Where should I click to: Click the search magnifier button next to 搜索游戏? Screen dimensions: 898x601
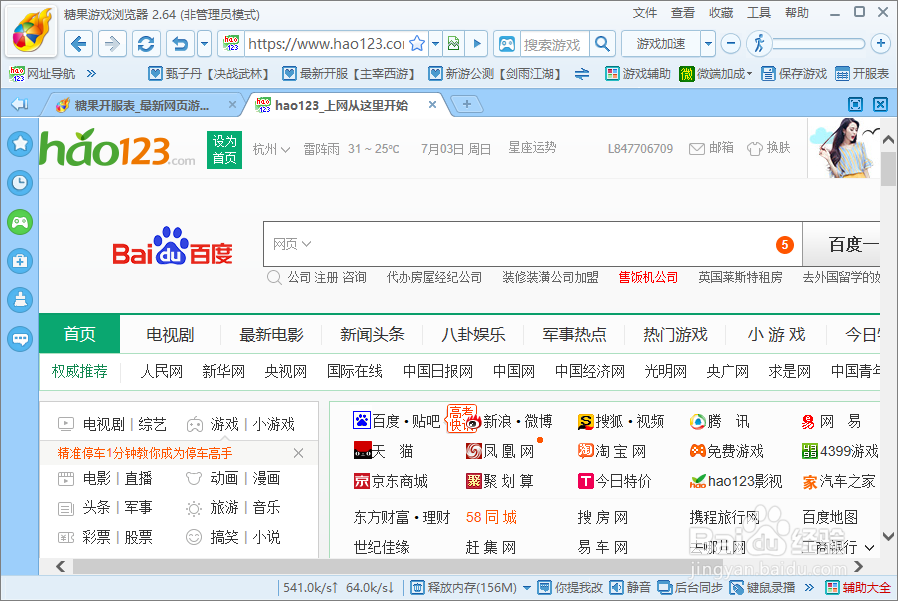pyautogui.click(x=602, y=44)
